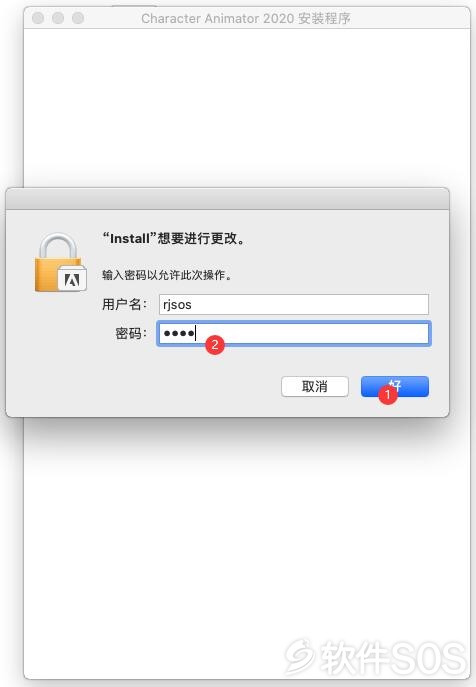Close the installer window with first button
The height and width of the screenshot is (687, 476).
tap(38, 18)
